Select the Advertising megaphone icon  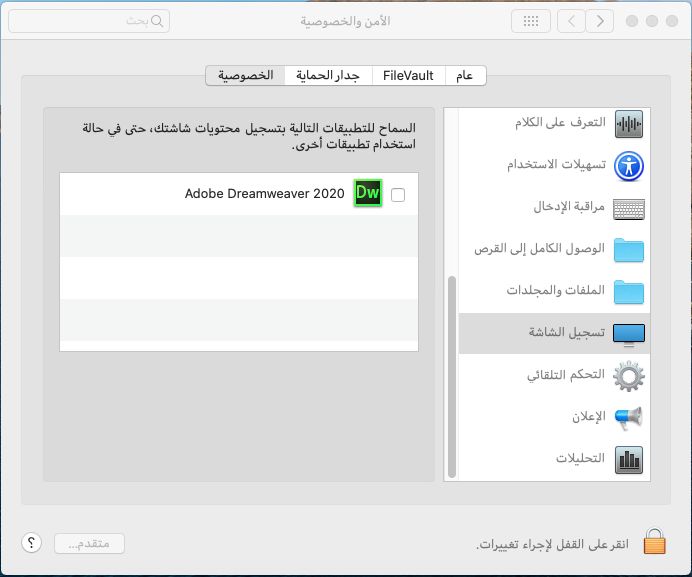[x=628, y=418]
